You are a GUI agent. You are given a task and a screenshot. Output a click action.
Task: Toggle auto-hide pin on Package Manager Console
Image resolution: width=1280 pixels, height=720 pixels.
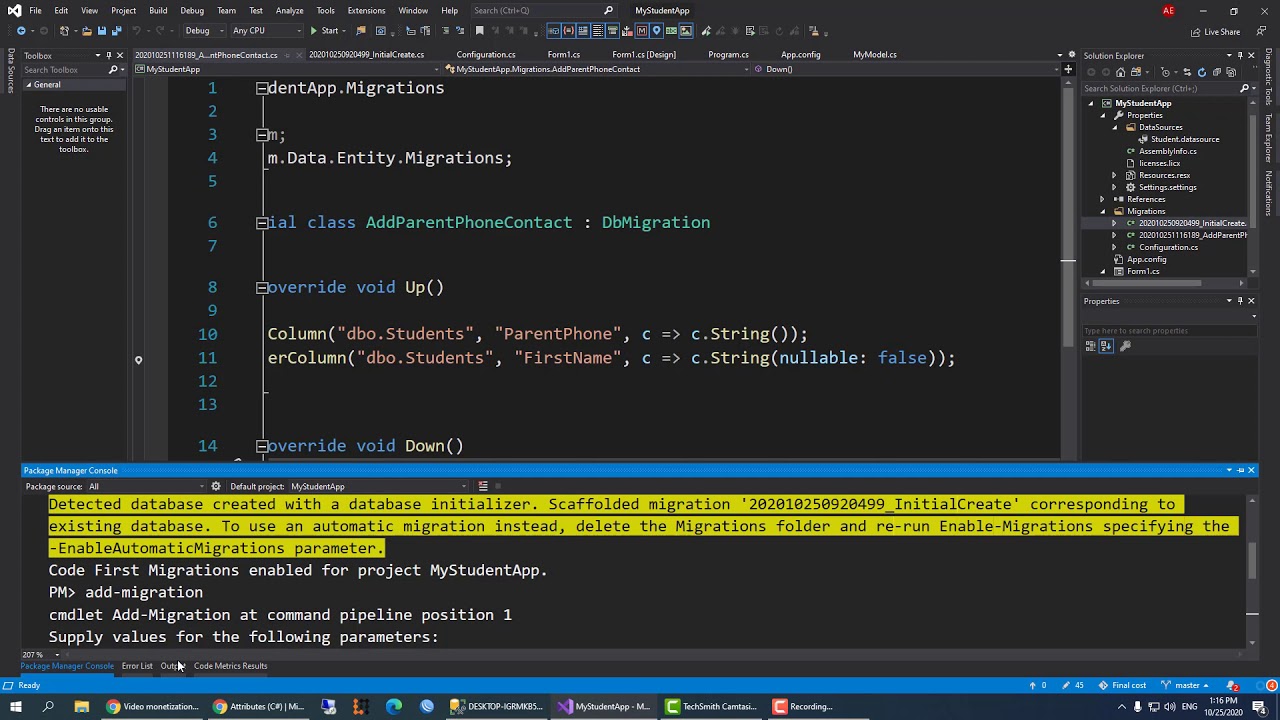[x=1240, y=470]
